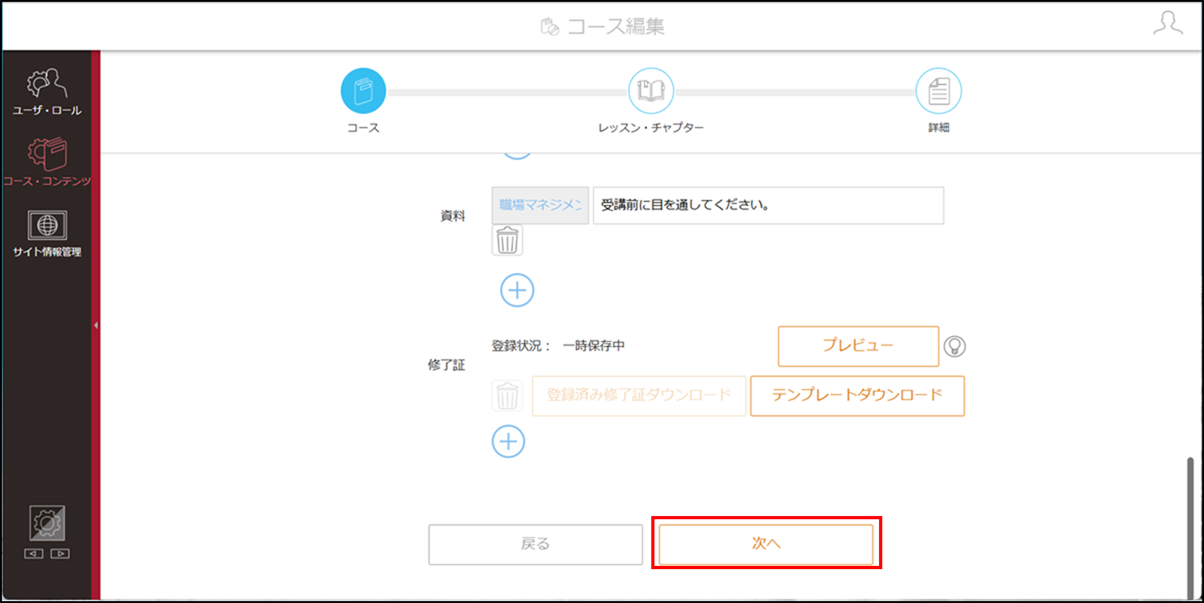Click the 次へ button

[766, 545]
